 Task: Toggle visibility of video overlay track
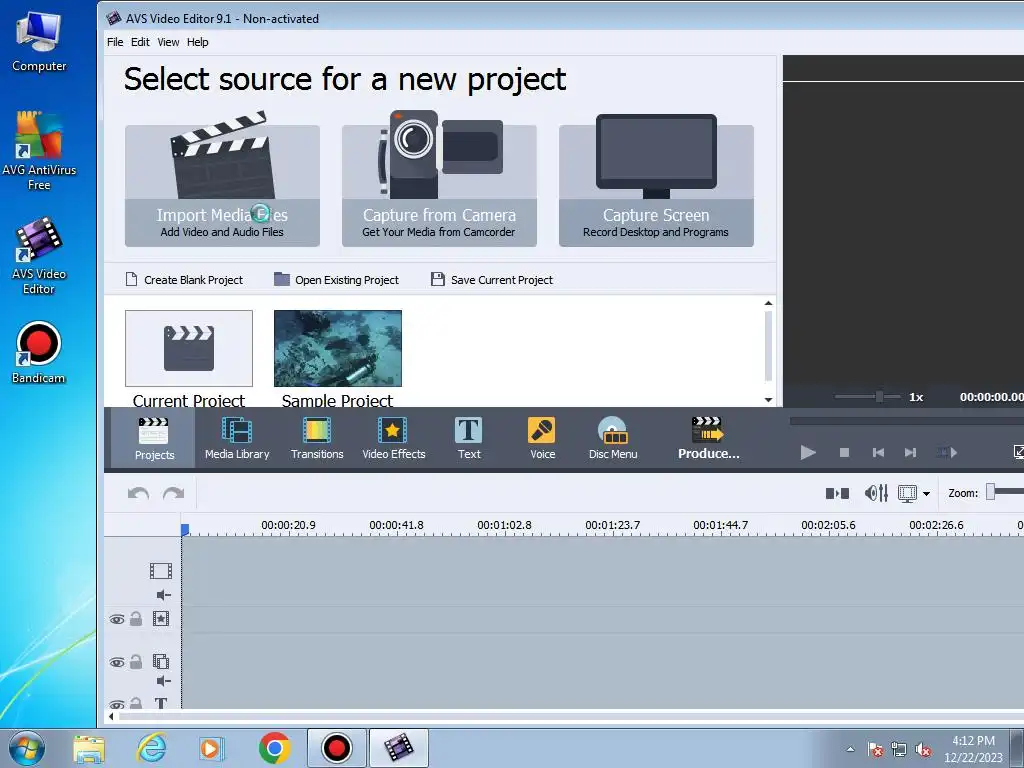pos(117,662)
